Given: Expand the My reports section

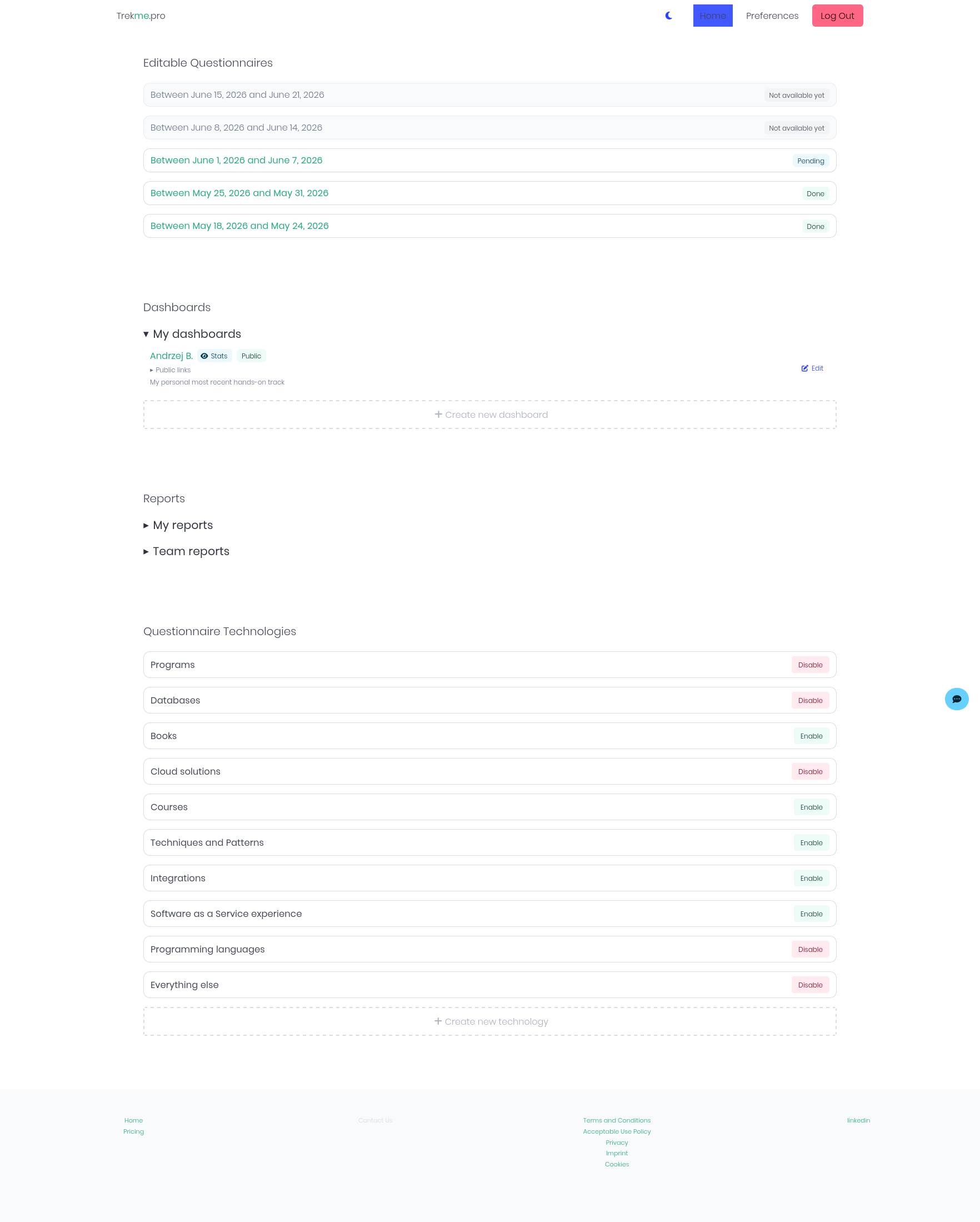Looking at the screenshot, I should (178, 525).
